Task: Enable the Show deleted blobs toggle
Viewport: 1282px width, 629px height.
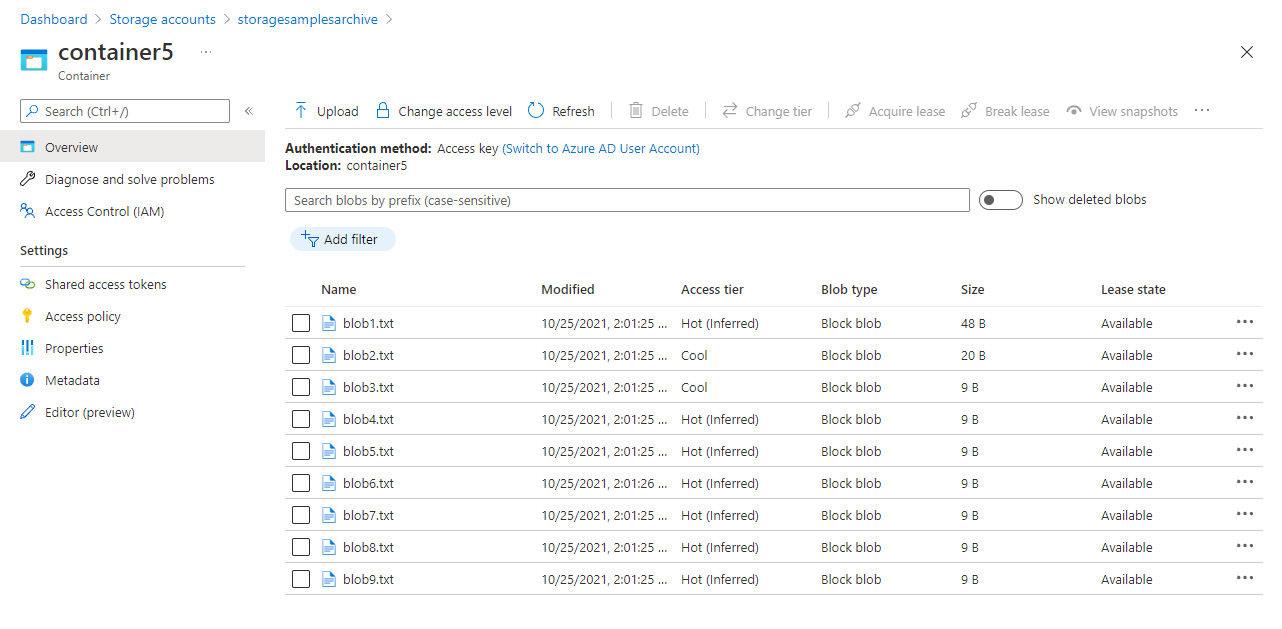Action: pyautogui.click(x=1000, y=199)
